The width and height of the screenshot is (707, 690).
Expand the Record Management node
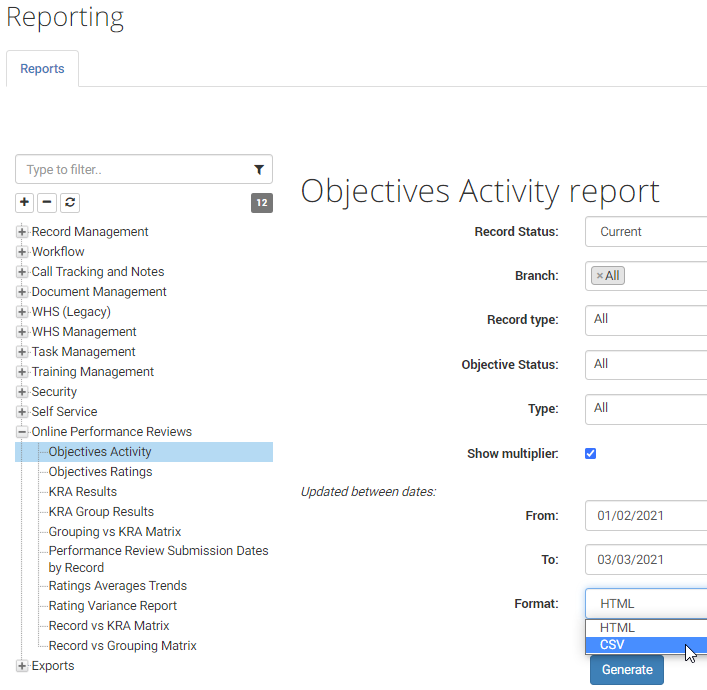[22, 232]
